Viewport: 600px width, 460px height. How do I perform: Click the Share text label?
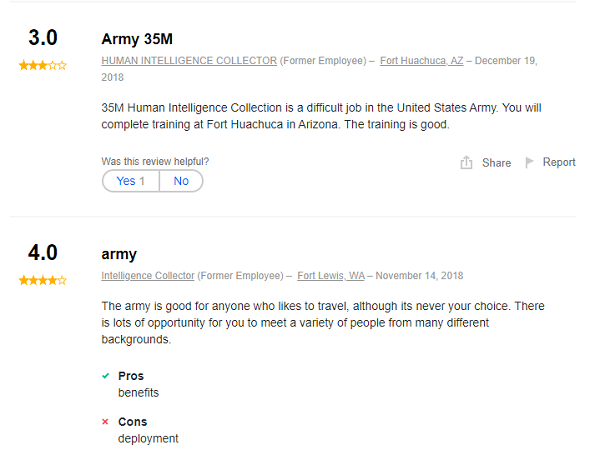tap(496, 163)
